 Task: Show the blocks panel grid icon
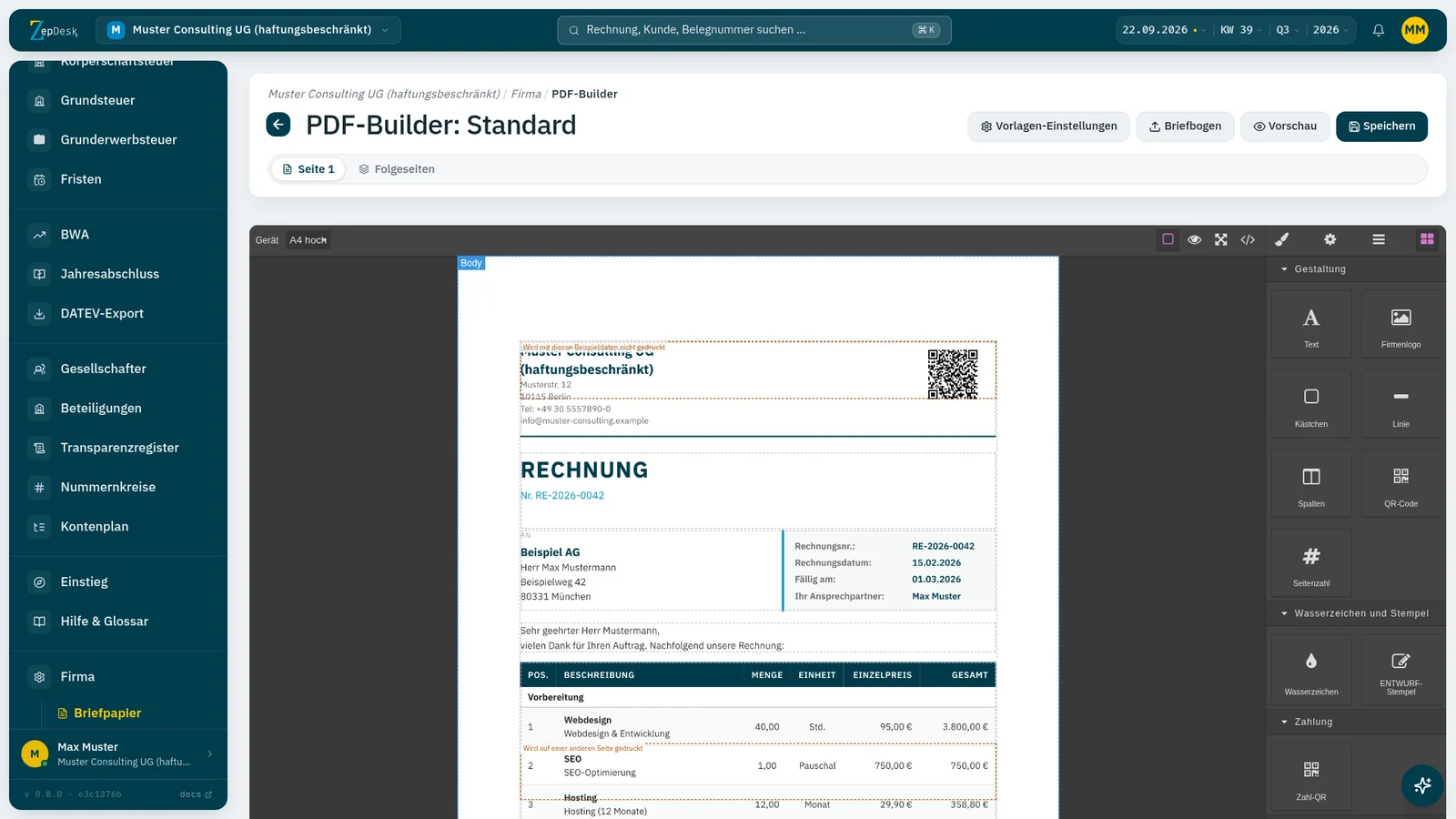pos(1427,239)
